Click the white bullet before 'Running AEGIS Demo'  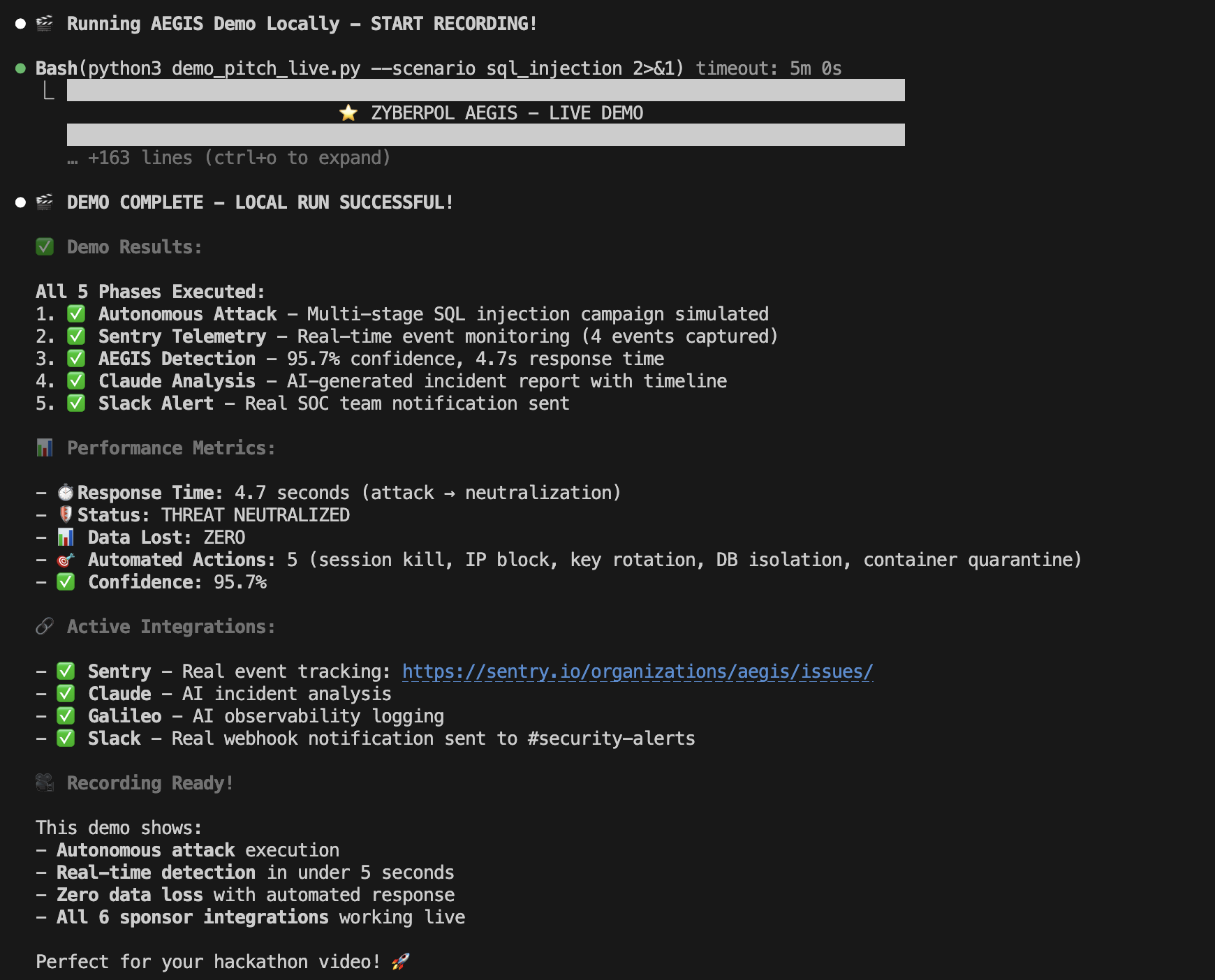(20, 24)
